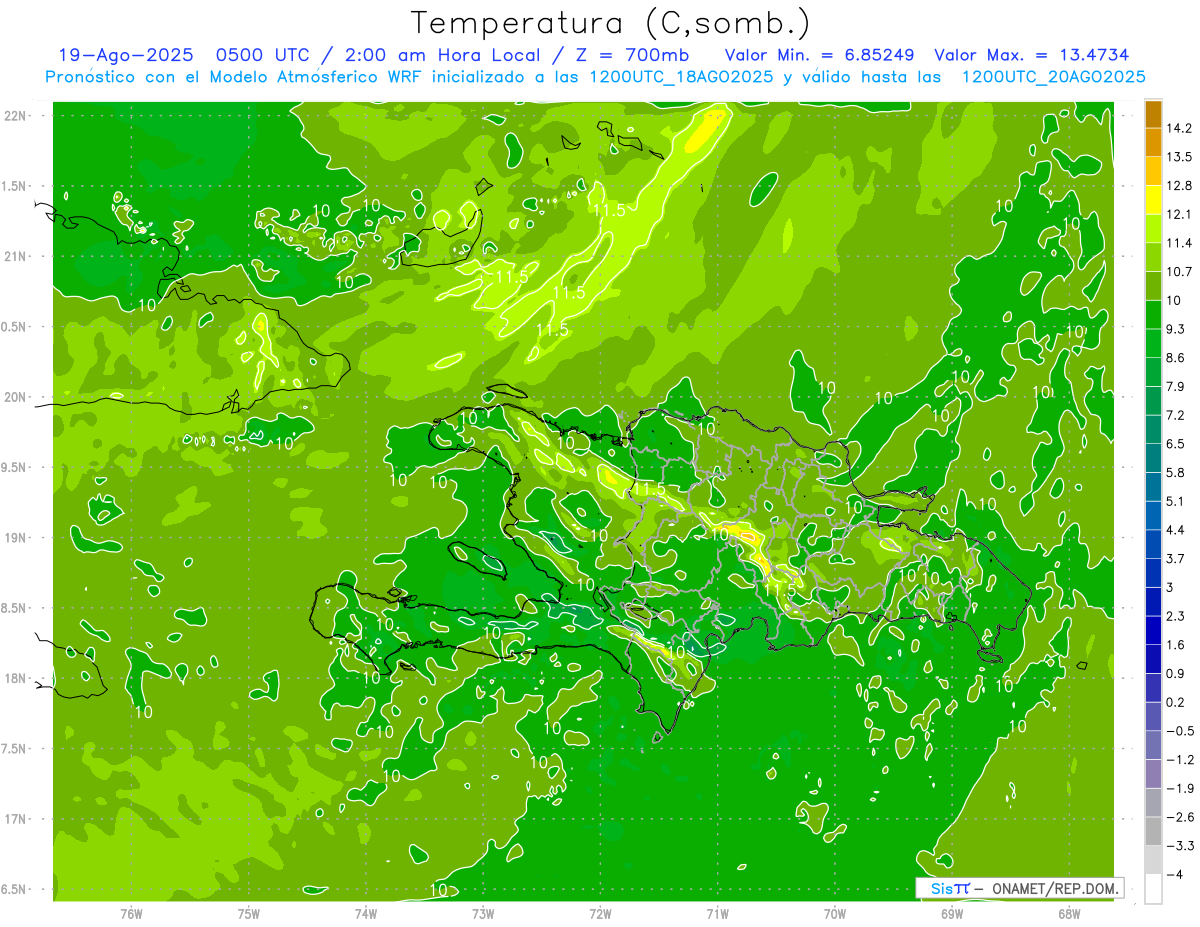Select valid-until time "1200UTC_20AGO2025"
This screenshot has height=927, width=1200.
1053,77
